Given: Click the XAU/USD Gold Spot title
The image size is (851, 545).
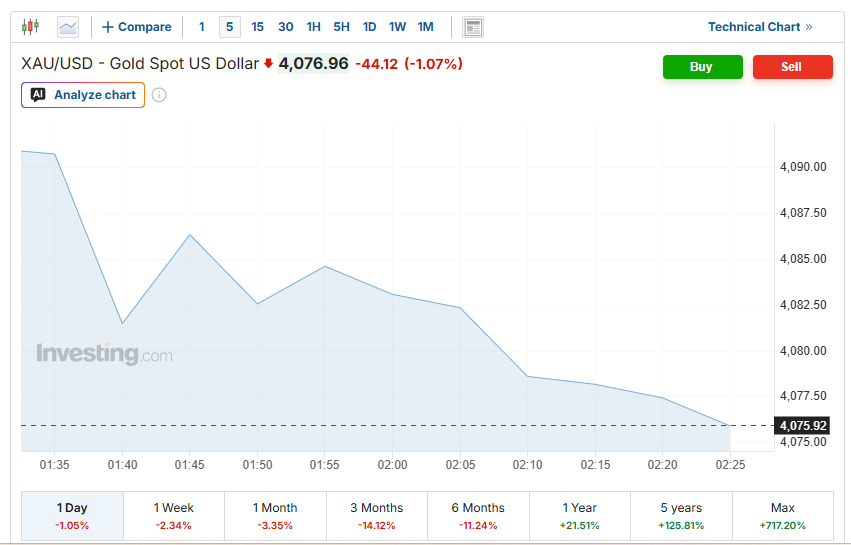Looking at the screenshot, I should click(139, 64).
